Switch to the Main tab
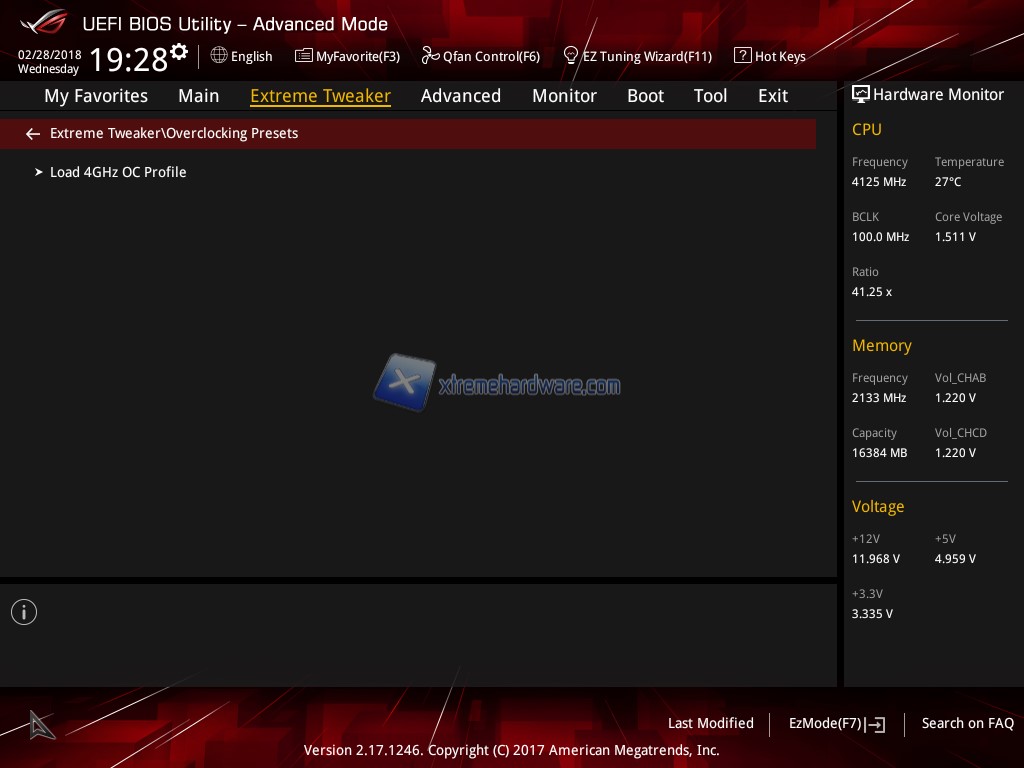The image size is (1024, 768). pyautogui.click(x=198, y=96)
